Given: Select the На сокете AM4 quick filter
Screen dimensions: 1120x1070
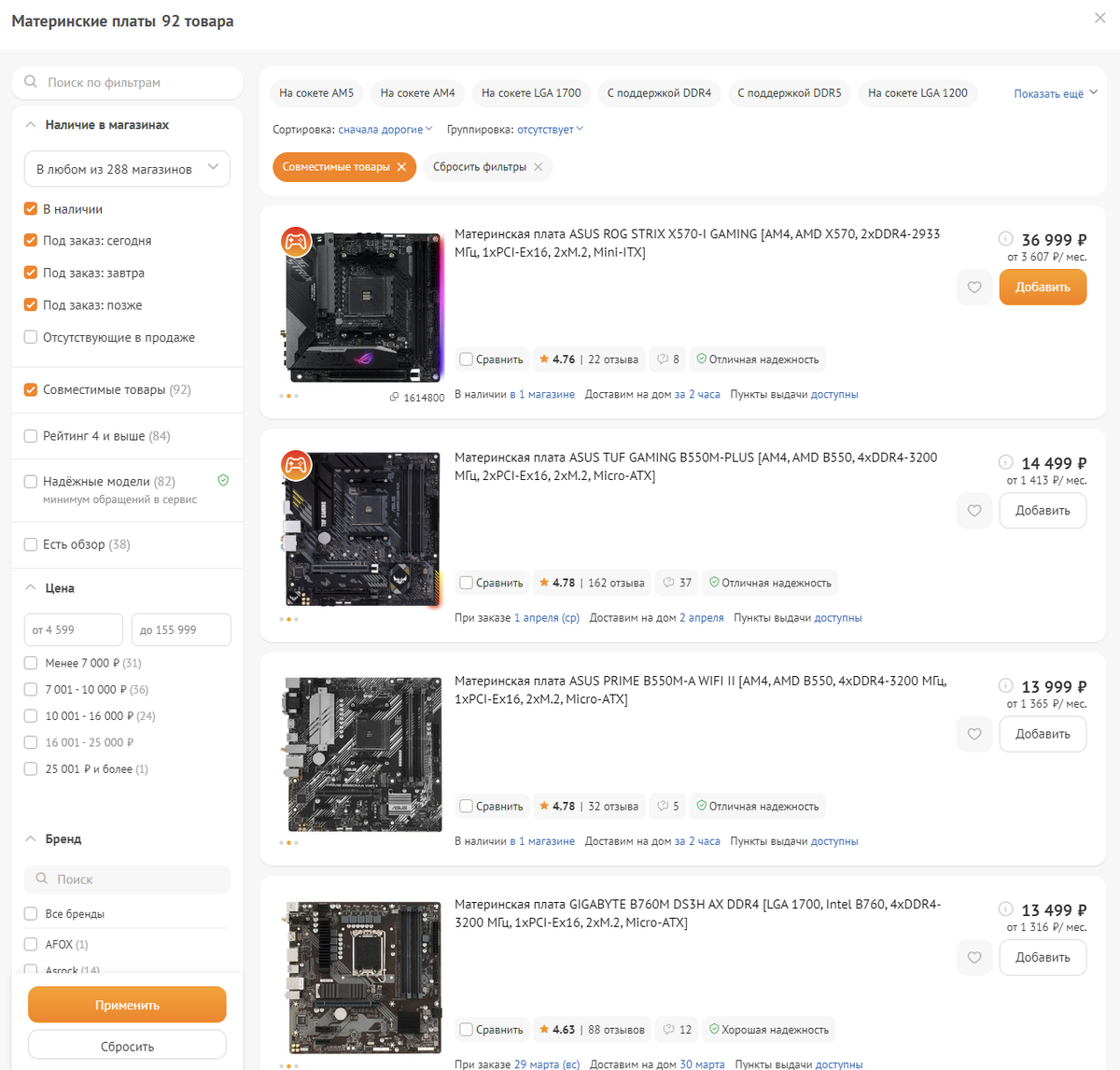Looking at the screenshot, I should pyautogui.click(x=417, y=93).
